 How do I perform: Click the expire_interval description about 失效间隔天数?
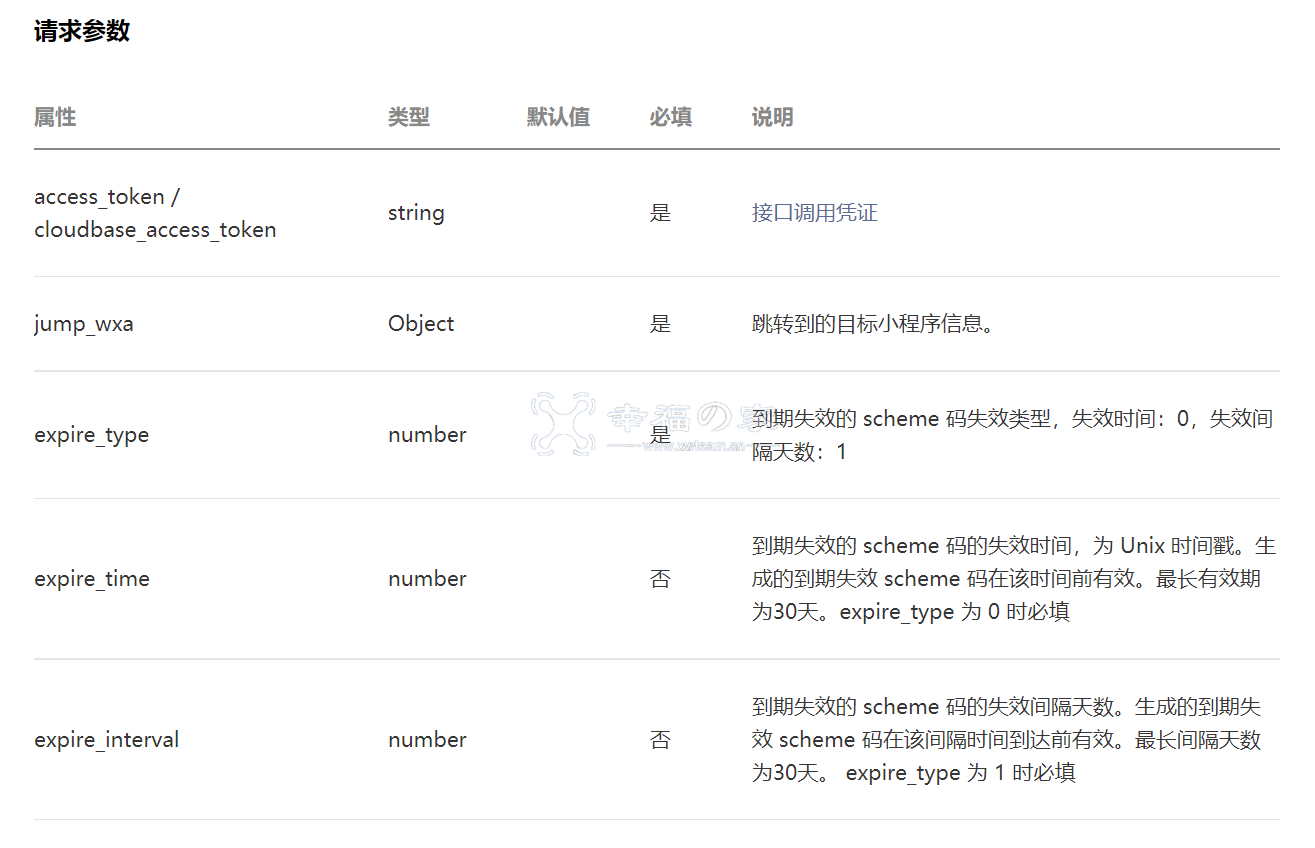(1007, 740)
